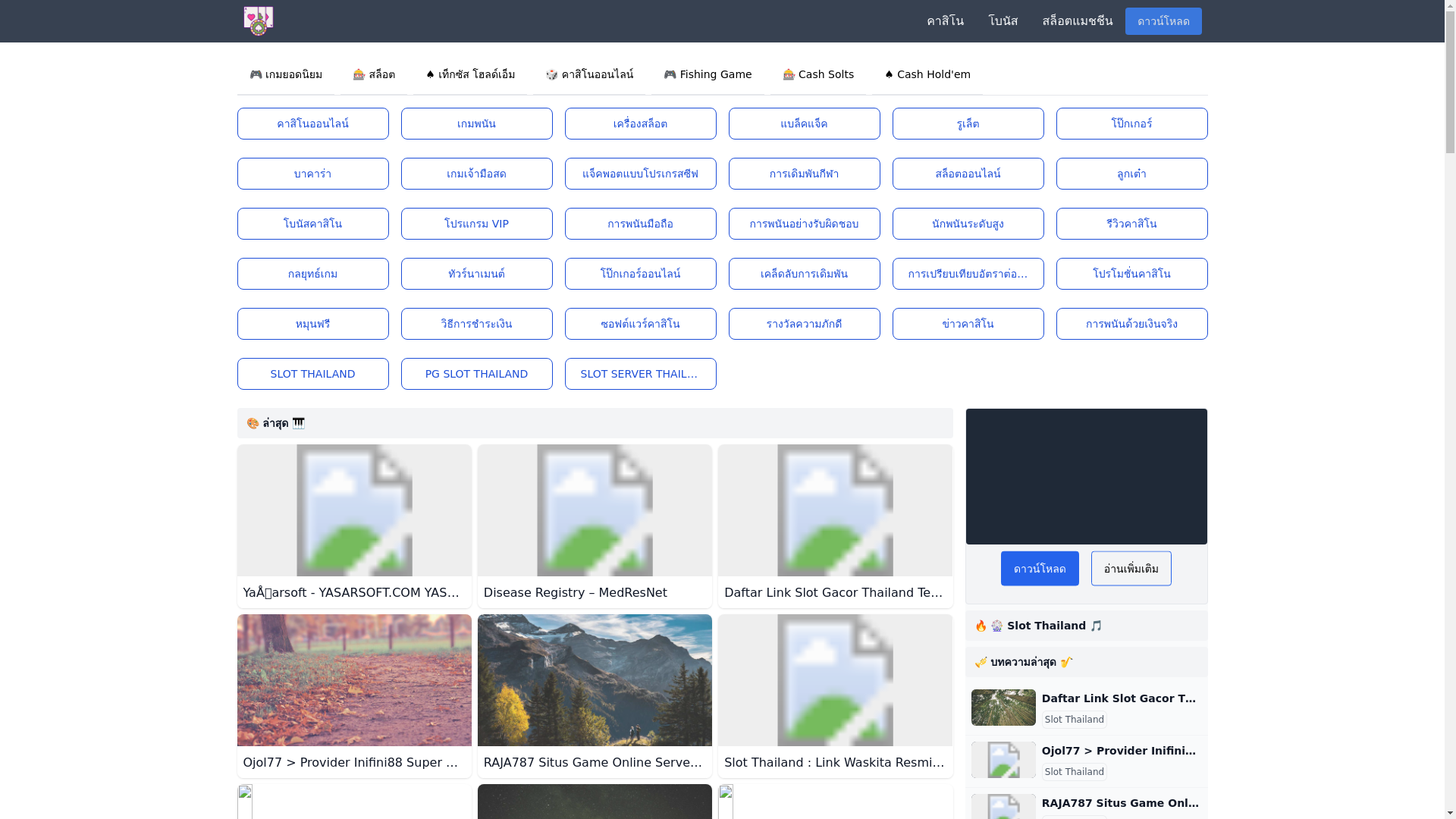Image resolution: width=1456 pixels, height=819 pixels.
Task: Click the blue ดาวน์โหลด button in the header
Action: (x=1163, y=21)
